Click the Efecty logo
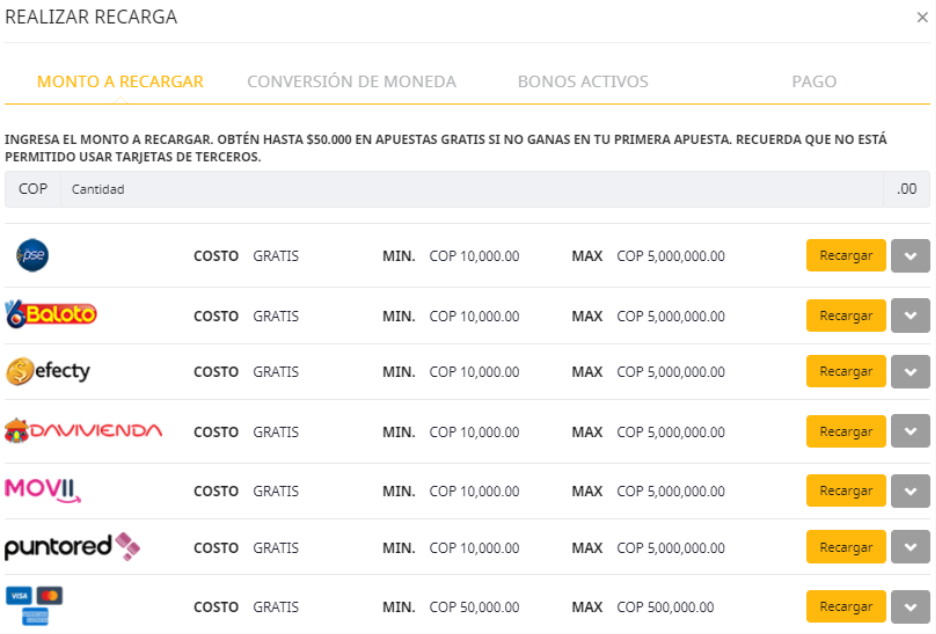 tap(48, 371)
